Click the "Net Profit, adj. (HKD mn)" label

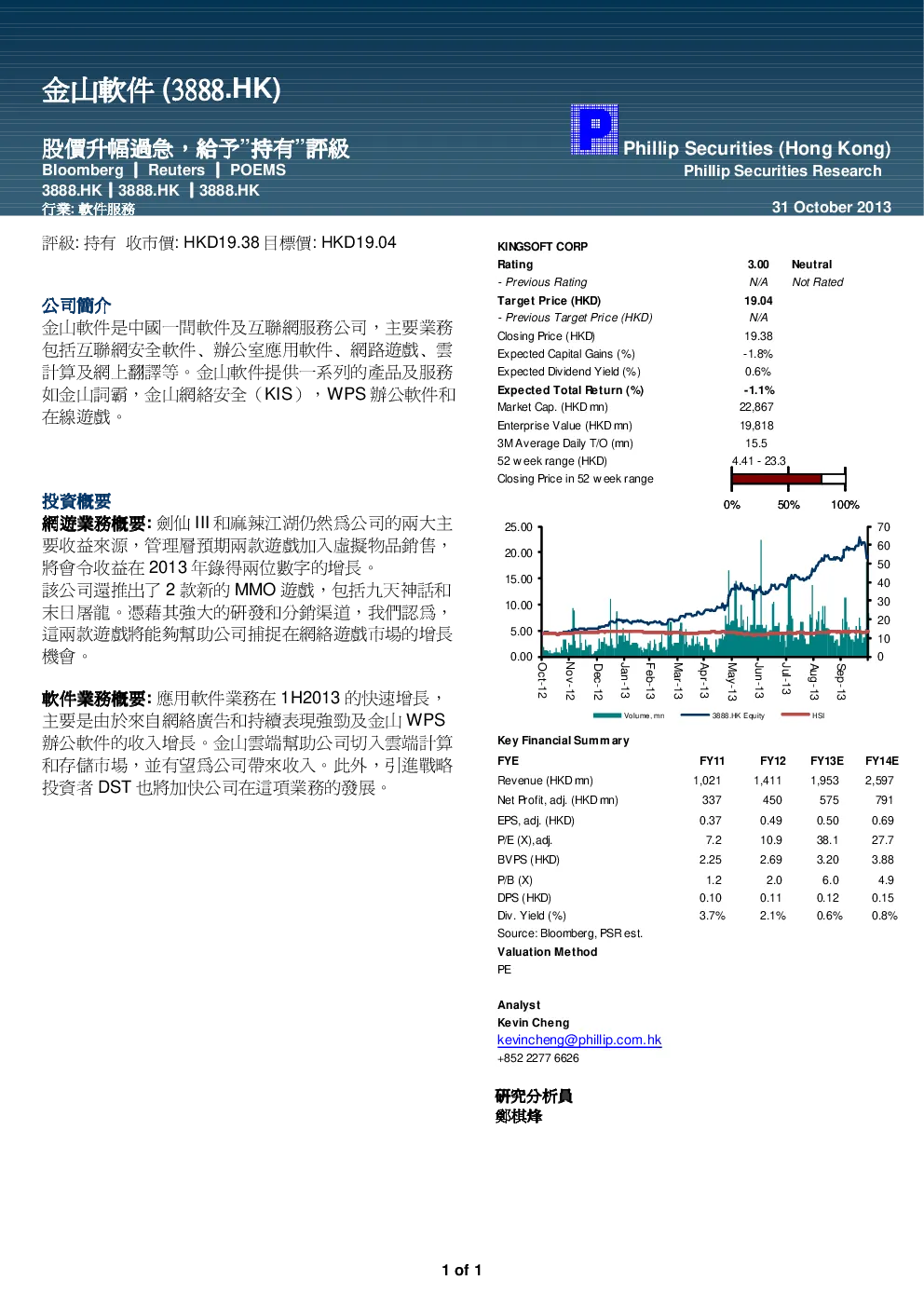558,800
